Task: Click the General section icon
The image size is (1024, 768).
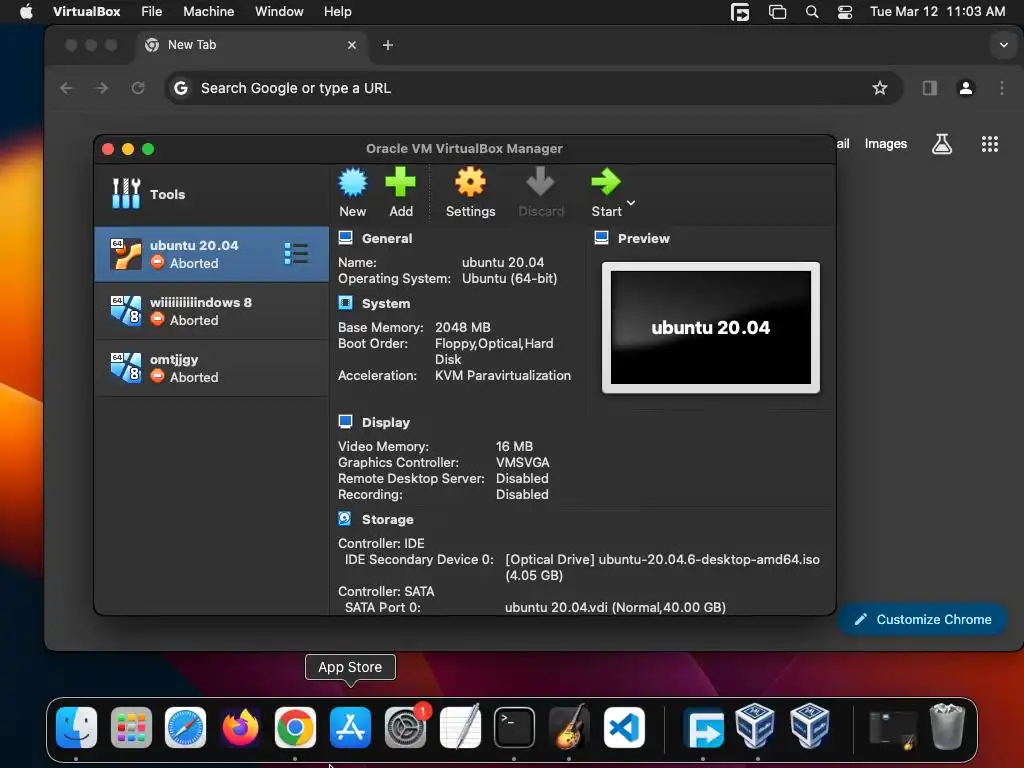Action: (x=345, y=238)
